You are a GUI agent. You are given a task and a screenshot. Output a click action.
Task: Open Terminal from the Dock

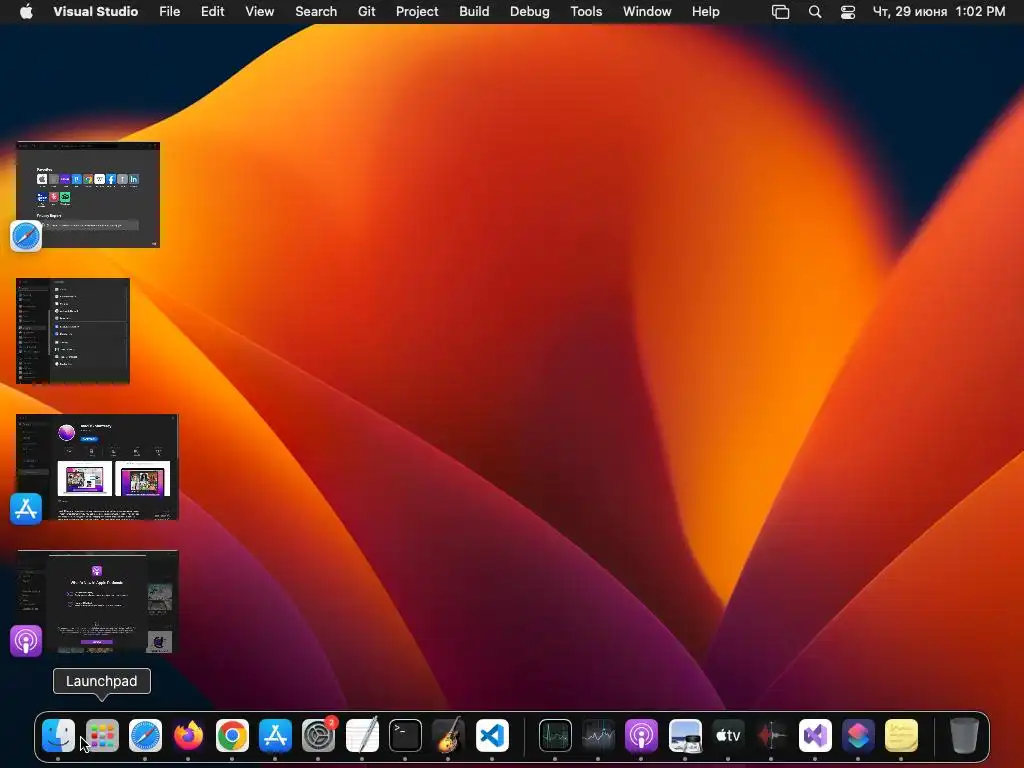405,735
